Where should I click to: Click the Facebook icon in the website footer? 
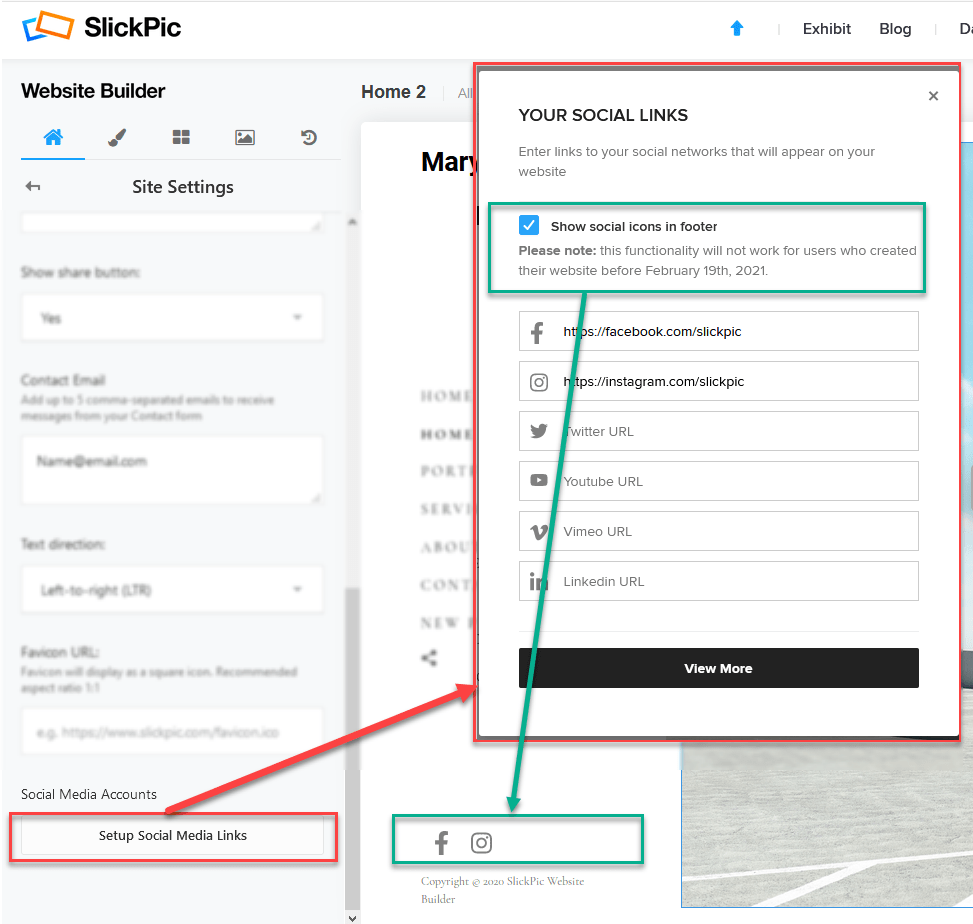tap(441, 843)
